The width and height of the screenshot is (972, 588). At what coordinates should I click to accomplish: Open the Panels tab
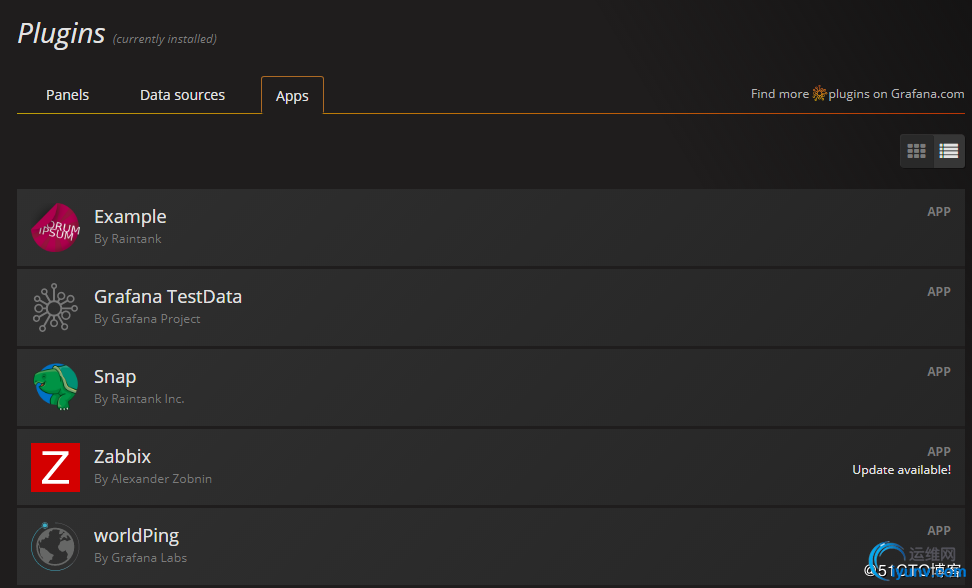[67, 95]
